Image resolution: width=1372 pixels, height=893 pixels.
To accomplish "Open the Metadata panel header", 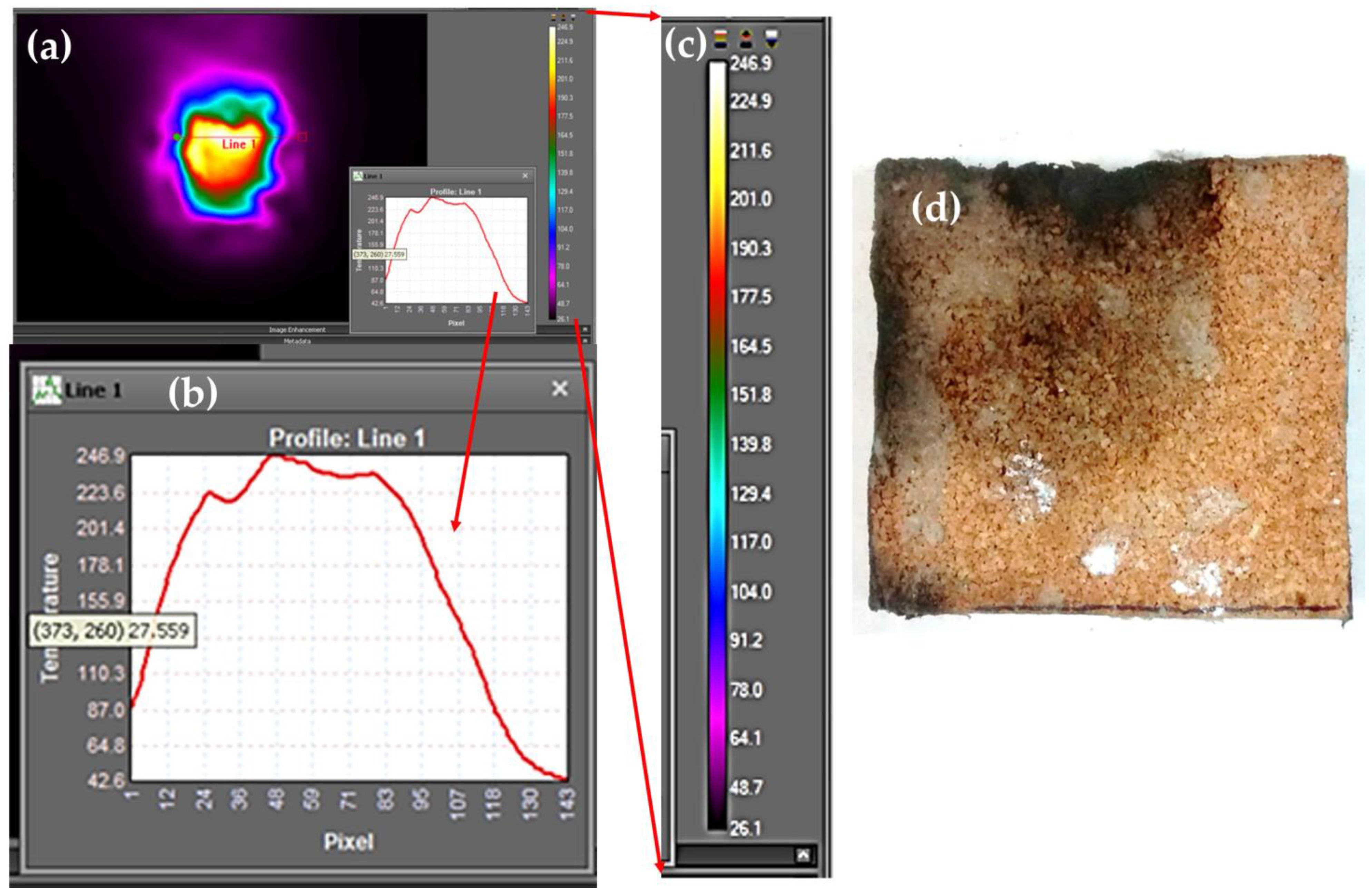I will [297, 341].
